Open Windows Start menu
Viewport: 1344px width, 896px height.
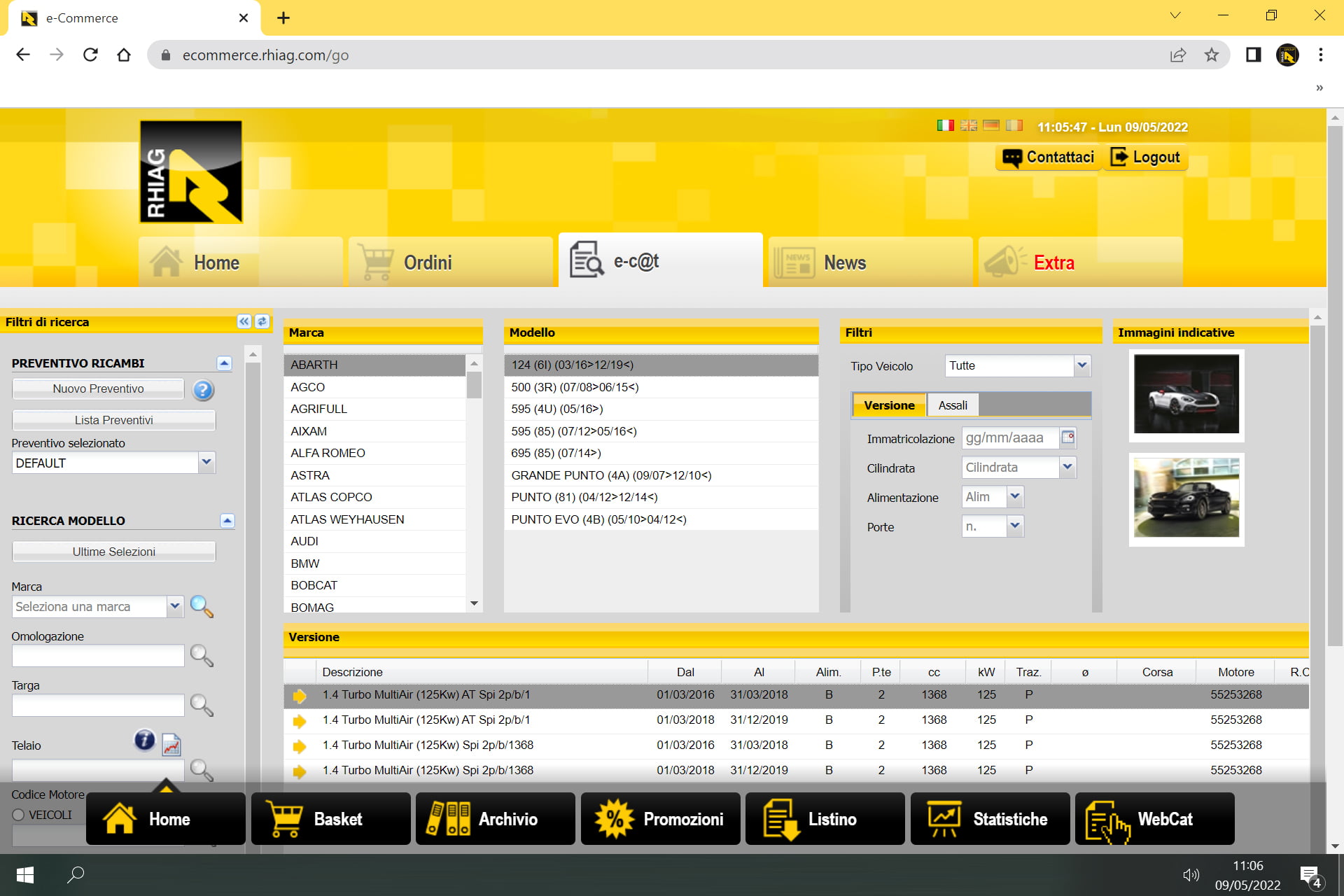pos(25,874)
